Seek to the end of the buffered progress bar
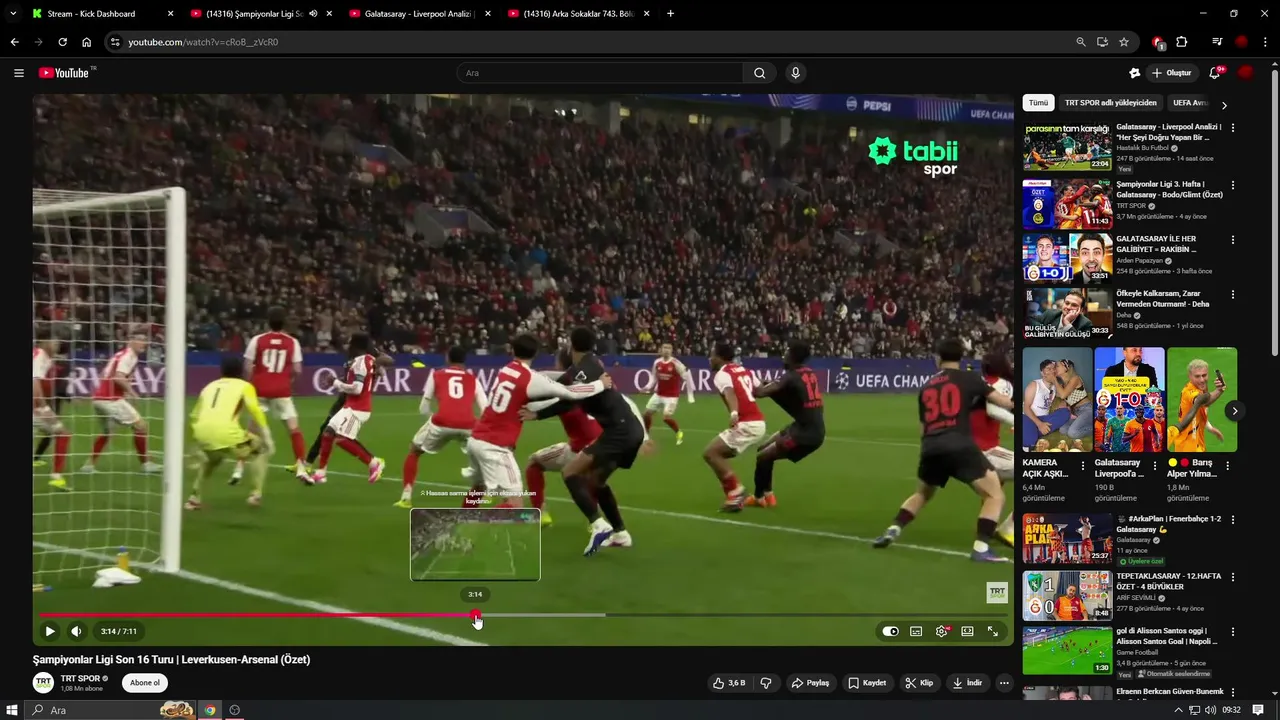 coord(604,615)
